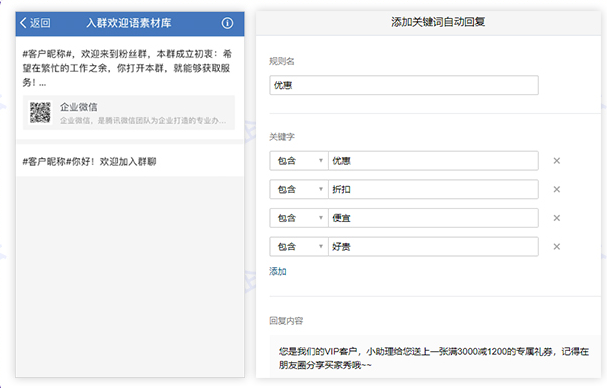Viewport: 607px width, 388px height.
Task: Select the welcome message 欢迎加入群聊
Action: point(130,161)
